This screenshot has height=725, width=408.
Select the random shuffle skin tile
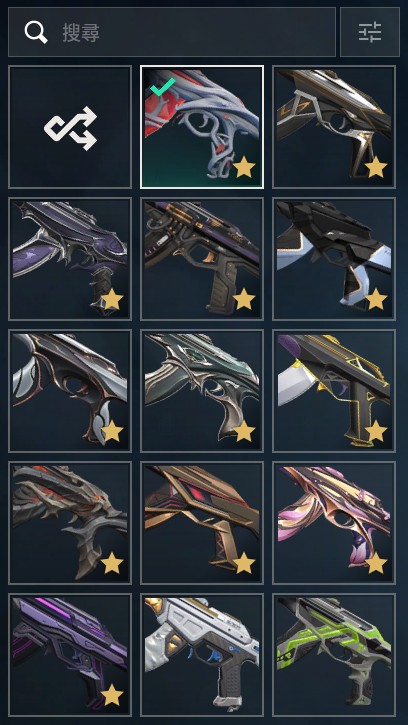pyautogui.click(x=70, y=127)
